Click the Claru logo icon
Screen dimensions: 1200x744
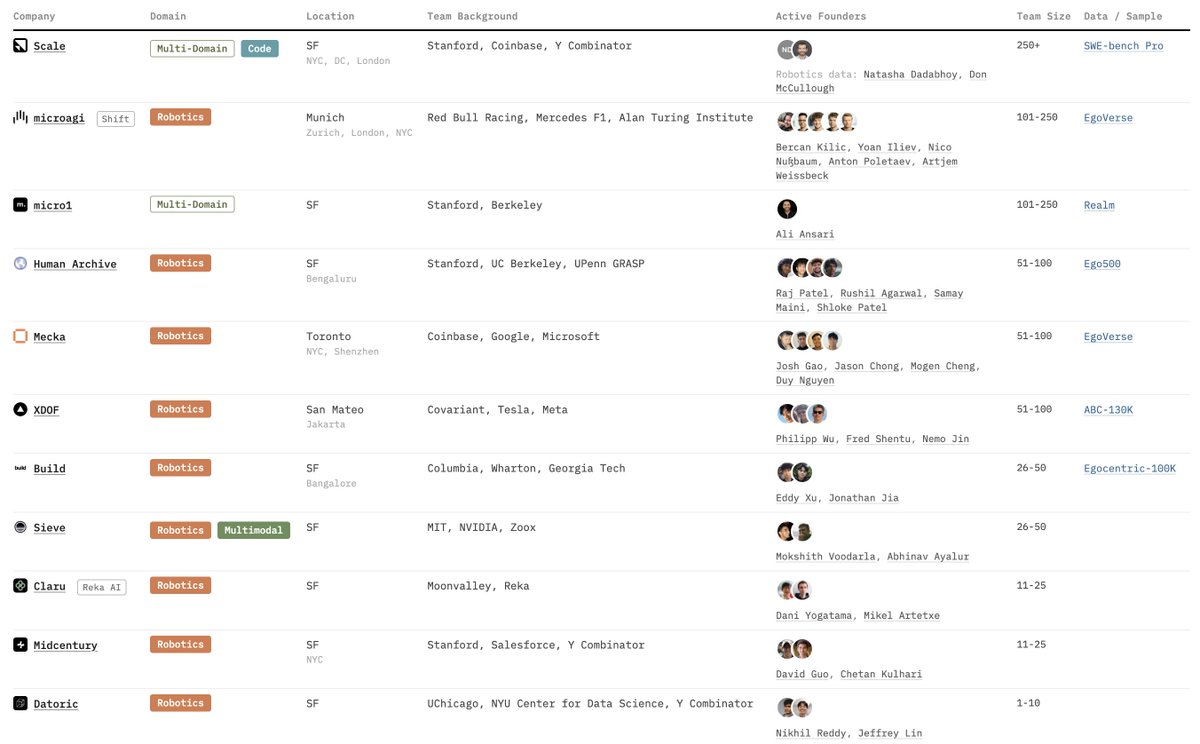20,586
